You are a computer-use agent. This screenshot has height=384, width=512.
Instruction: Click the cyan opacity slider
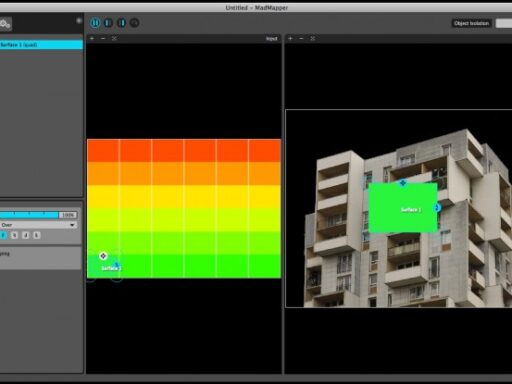29,215
